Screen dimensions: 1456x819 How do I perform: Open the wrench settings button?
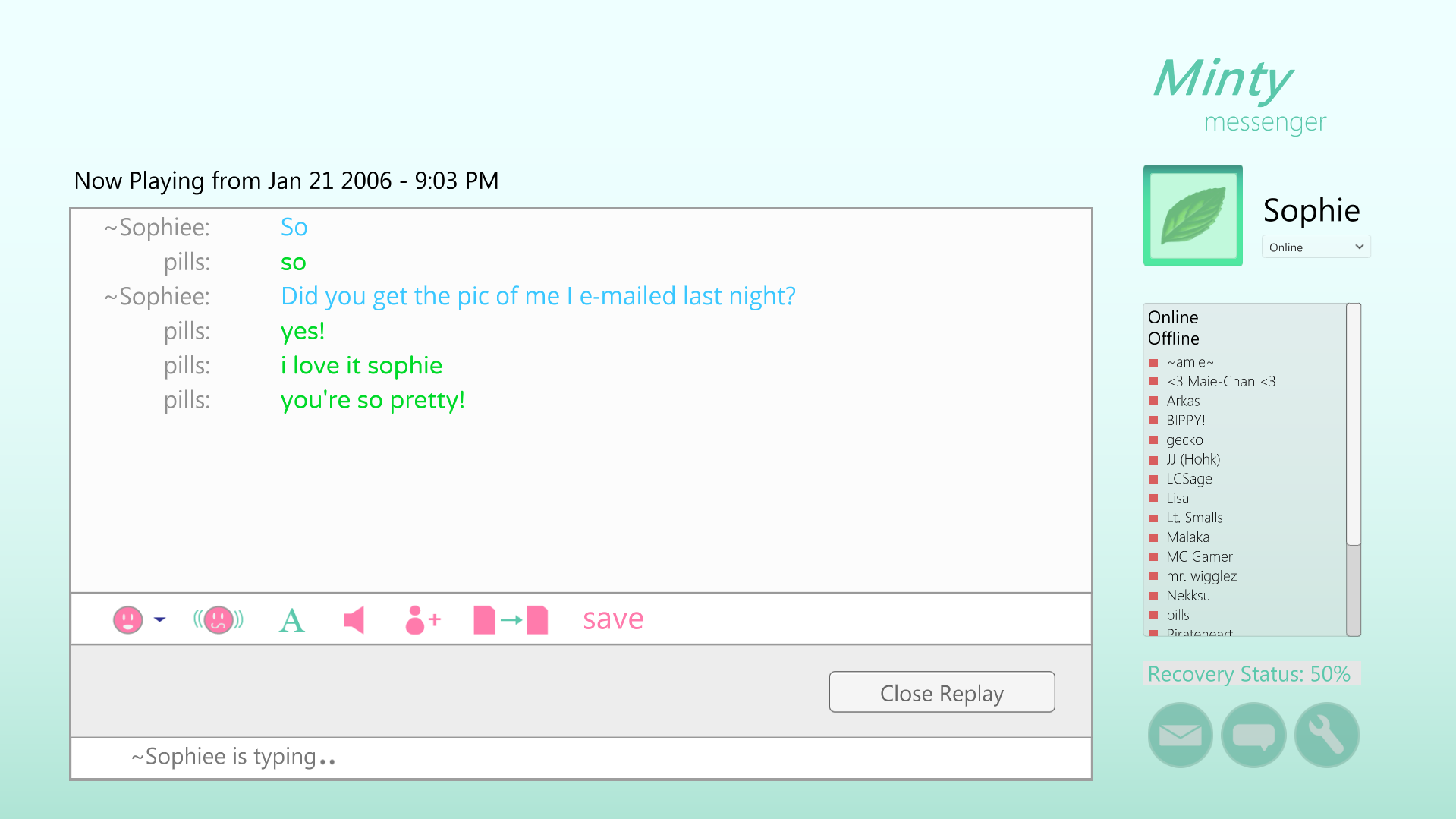pyautogui.click(x=1326, y=735)
